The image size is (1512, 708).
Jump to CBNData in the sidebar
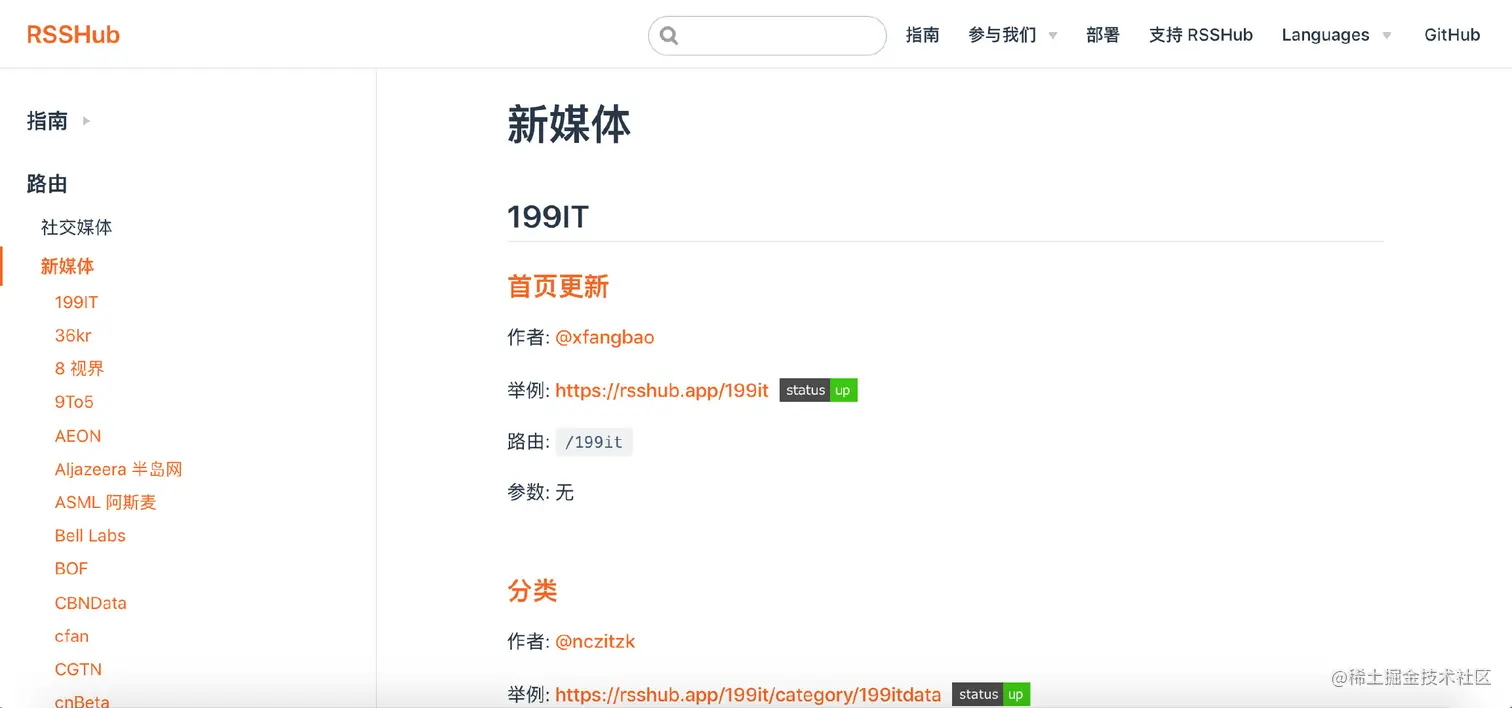pyautogui.click(x=90, y=603)
